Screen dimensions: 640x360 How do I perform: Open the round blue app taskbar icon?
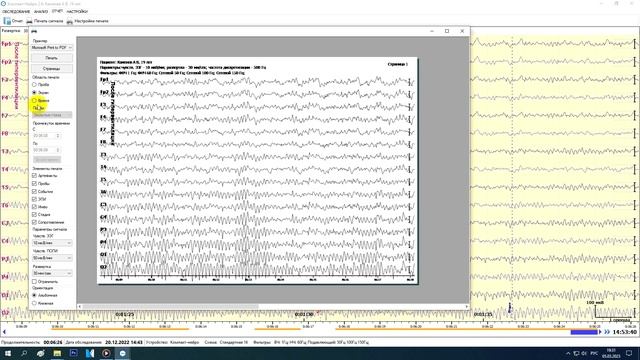[122, 353]
